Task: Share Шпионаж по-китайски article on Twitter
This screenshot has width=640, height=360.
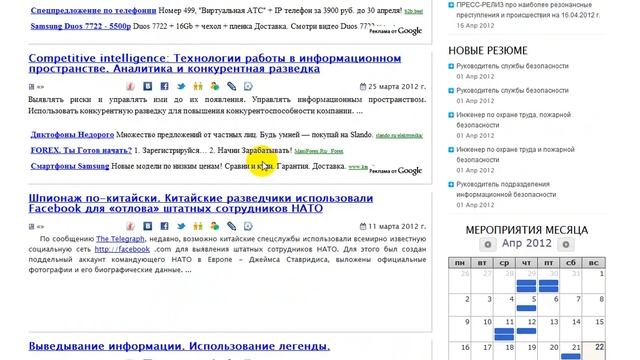Action: (x=181, y=226)
